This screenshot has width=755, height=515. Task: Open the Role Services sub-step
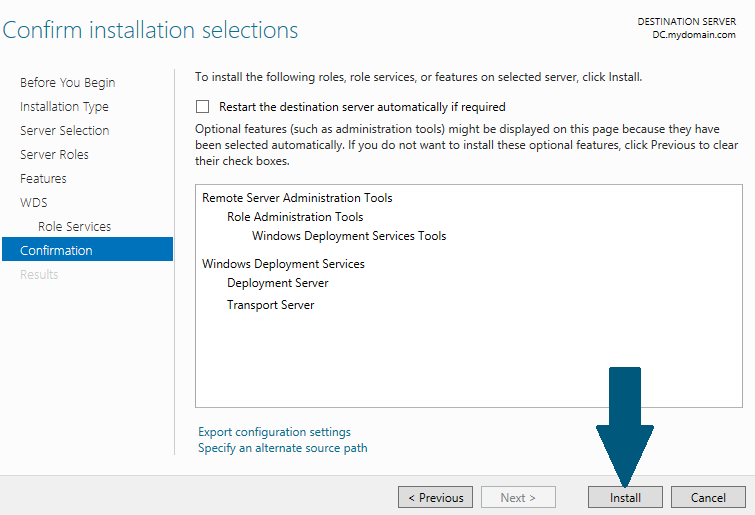pos(74,227)
